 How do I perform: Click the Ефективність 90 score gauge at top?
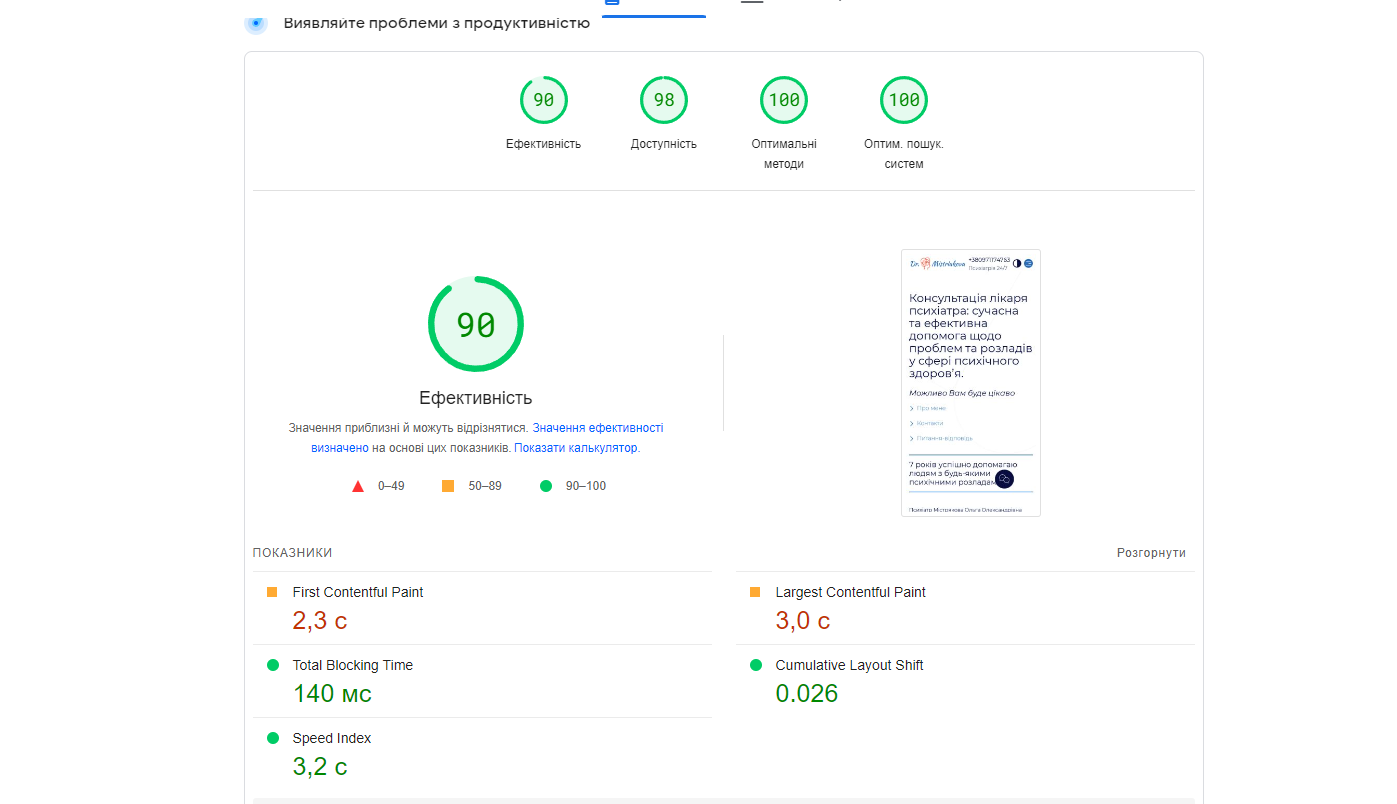(x=543, y=100)
